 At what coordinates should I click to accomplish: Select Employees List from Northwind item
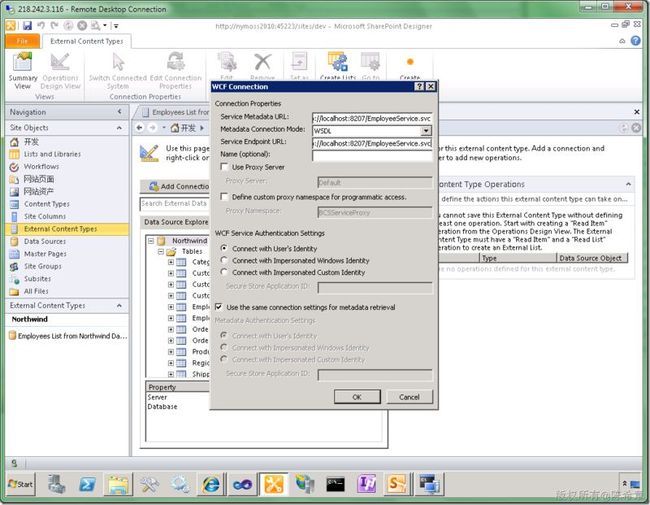point(68,336)
